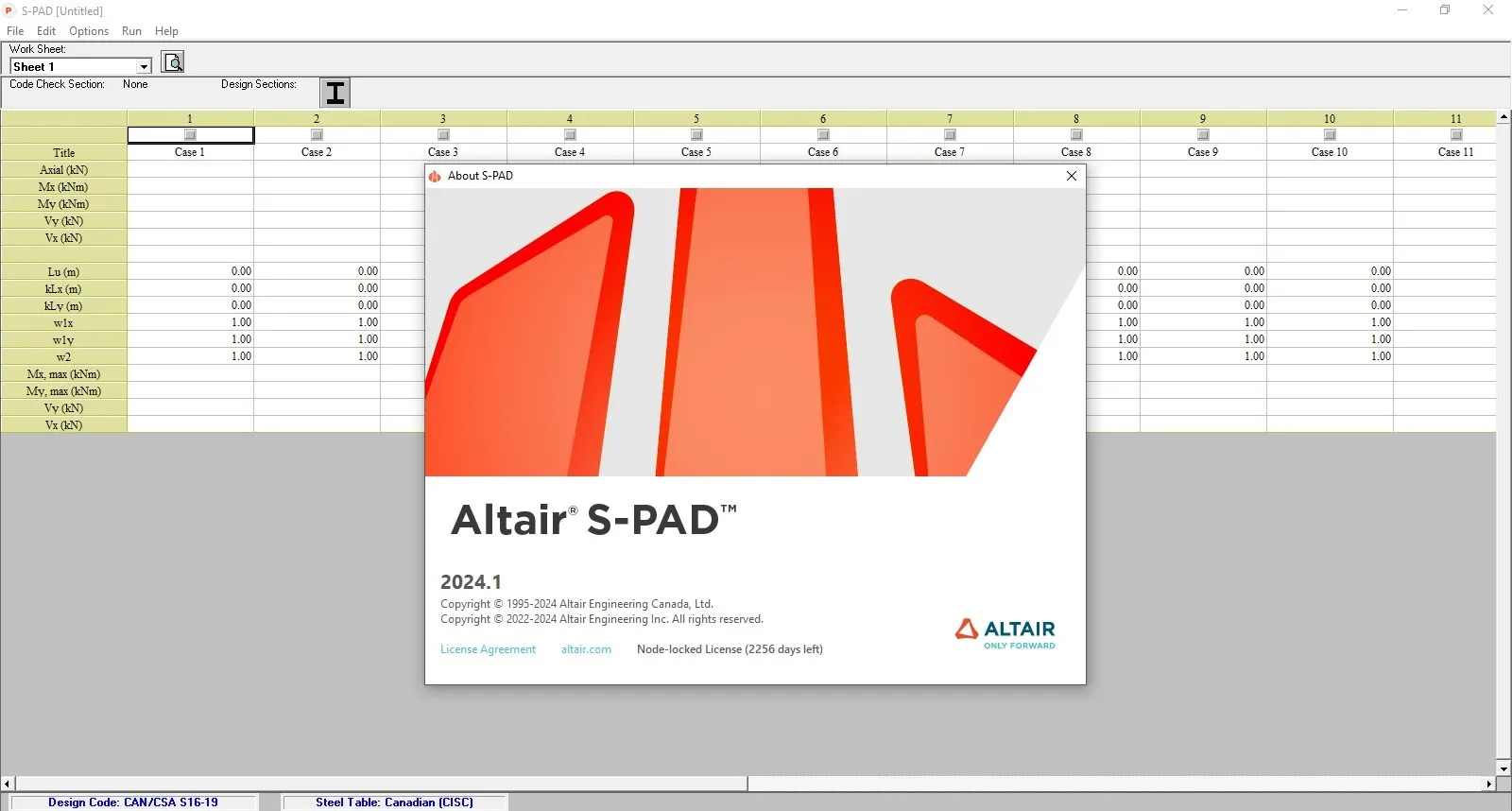This screenshot has height=811, width=1512.
Task: Click the S-PAD app icon in title bar
Action: tap(10, 10)
